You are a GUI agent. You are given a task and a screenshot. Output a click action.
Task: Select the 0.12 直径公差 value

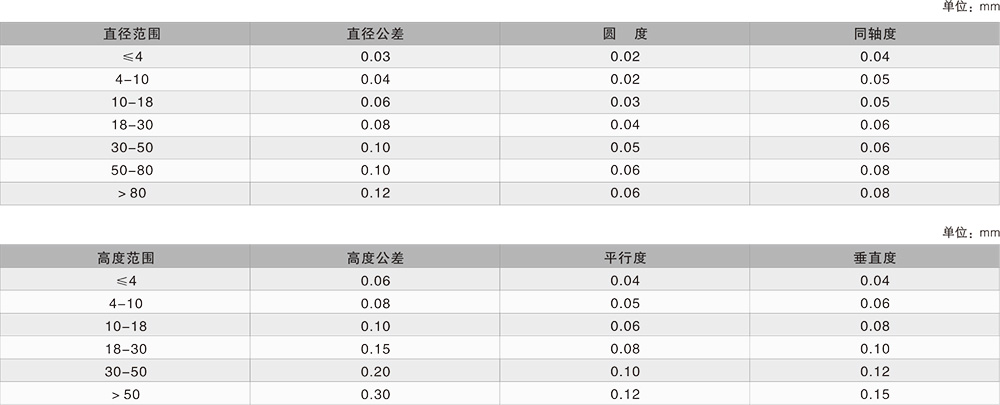coord(375,194)
